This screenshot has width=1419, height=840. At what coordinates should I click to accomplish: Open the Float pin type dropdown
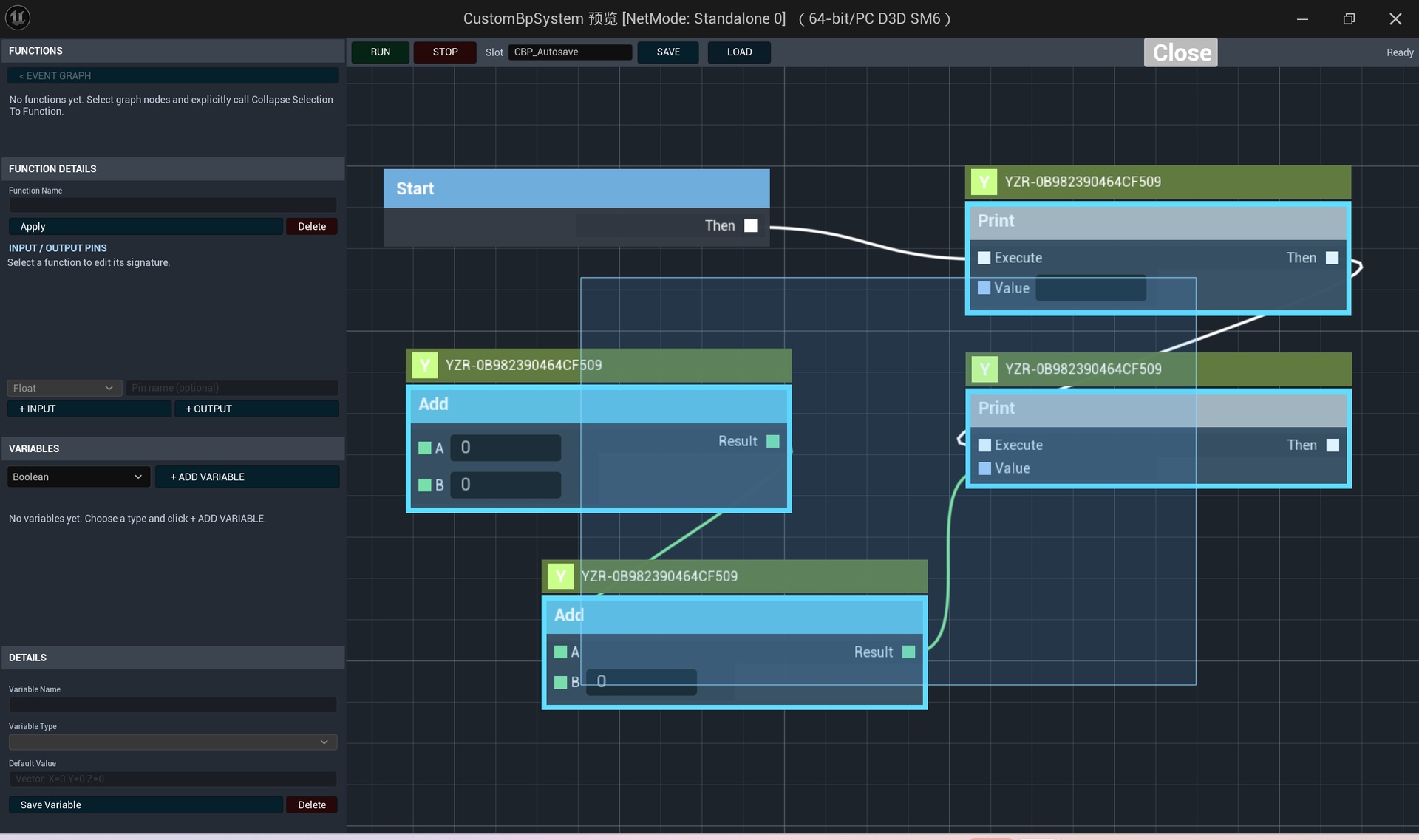pyautogui.click(x=64, y=388)
